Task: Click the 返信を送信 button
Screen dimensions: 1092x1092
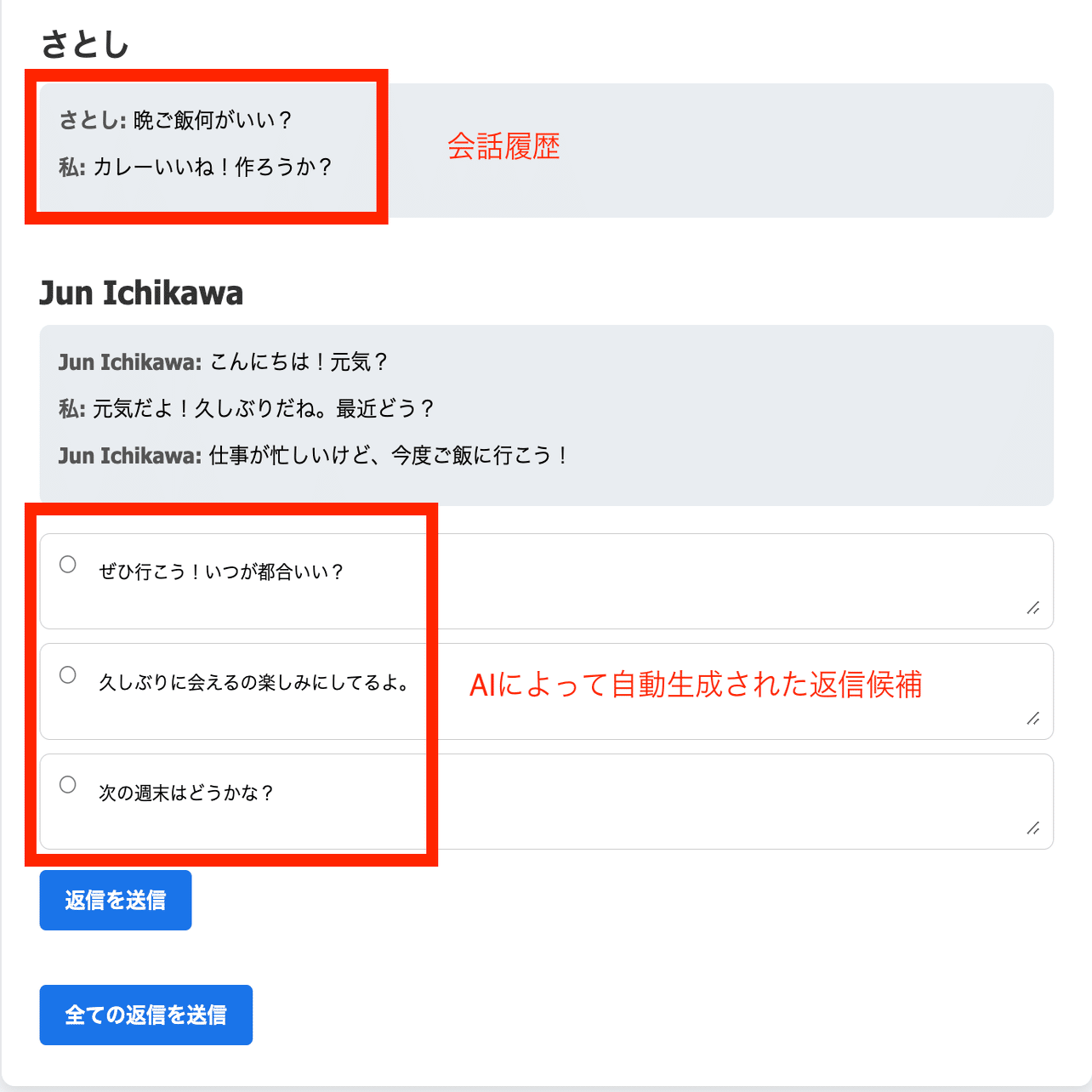Action: click(x=115, y=900)
